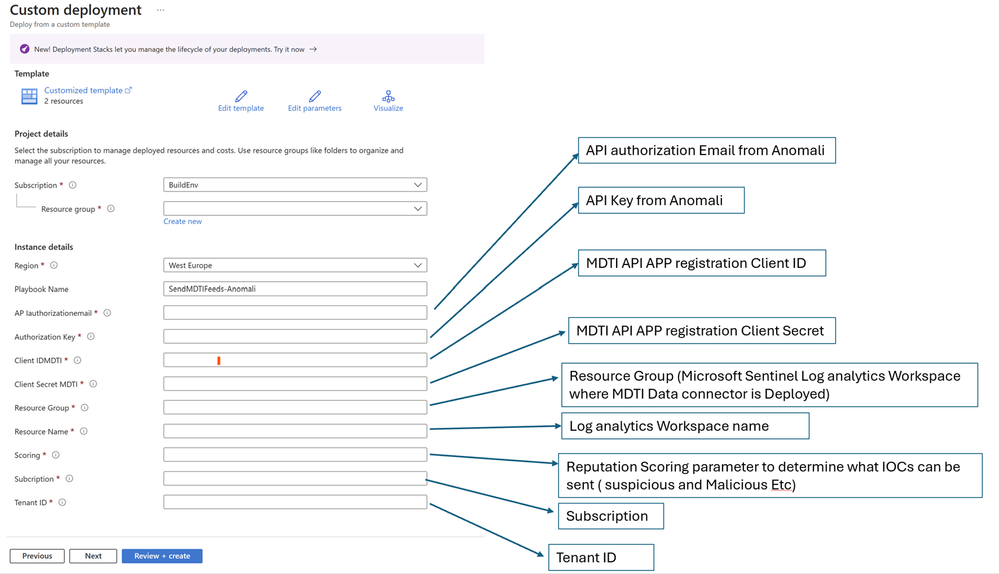Click the info icon beside AP Iauthorizationemail
The width and height of the screenshot is (999, 574).
click(107, 313)
